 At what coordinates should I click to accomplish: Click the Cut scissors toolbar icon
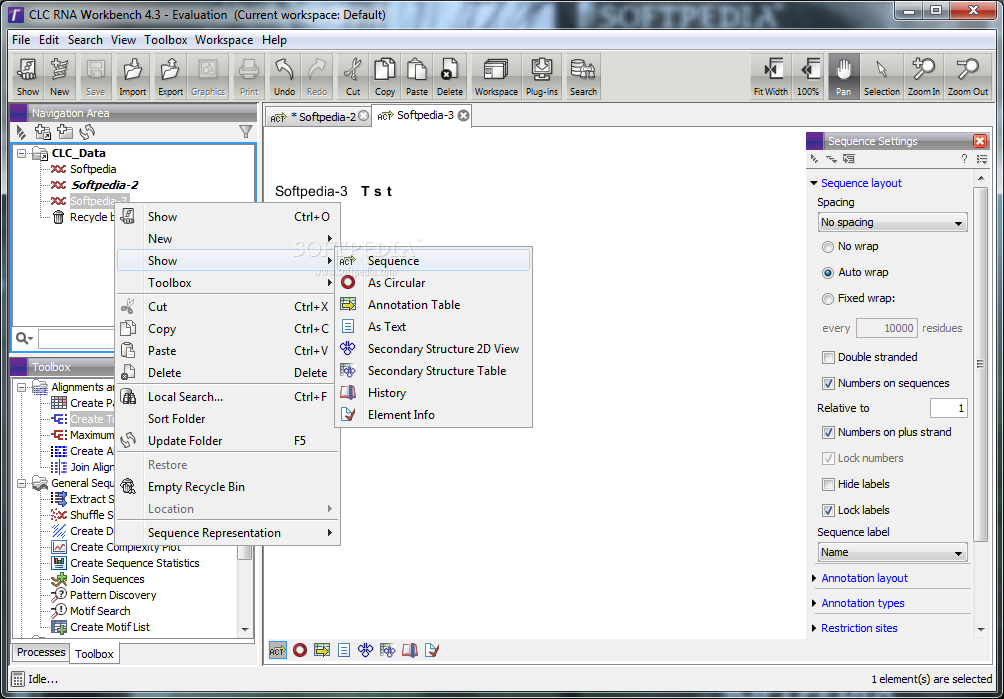click(353, 76)
